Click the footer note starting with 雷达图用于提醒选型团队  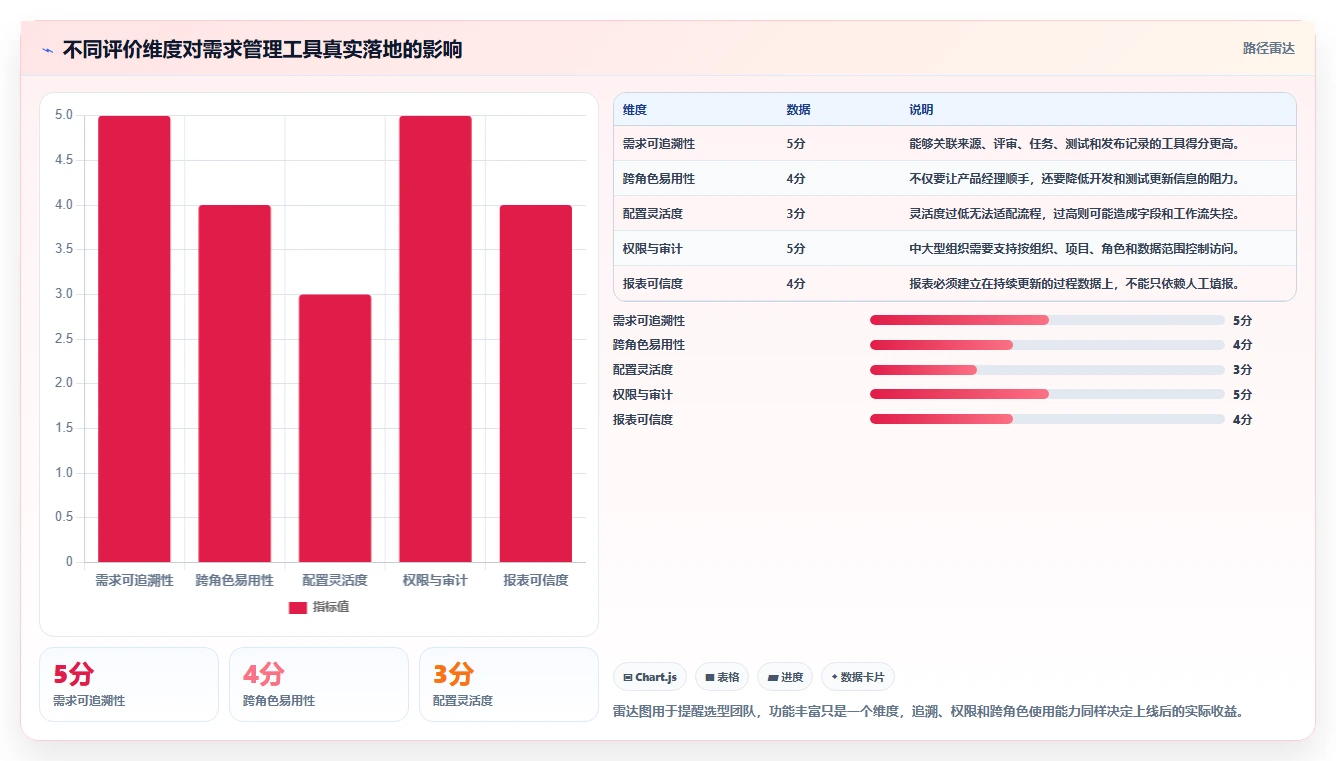tap(928, 712)
